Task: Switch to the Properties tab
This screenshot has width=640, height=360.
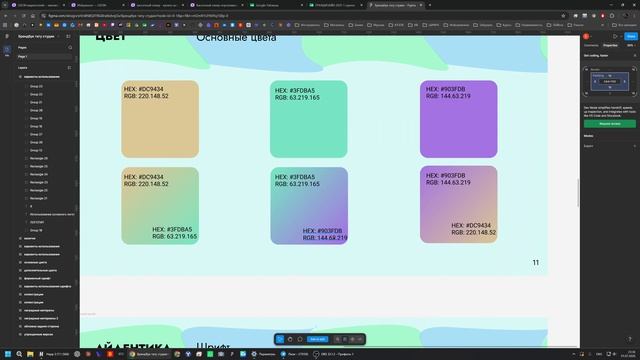Action: (610, 45)
